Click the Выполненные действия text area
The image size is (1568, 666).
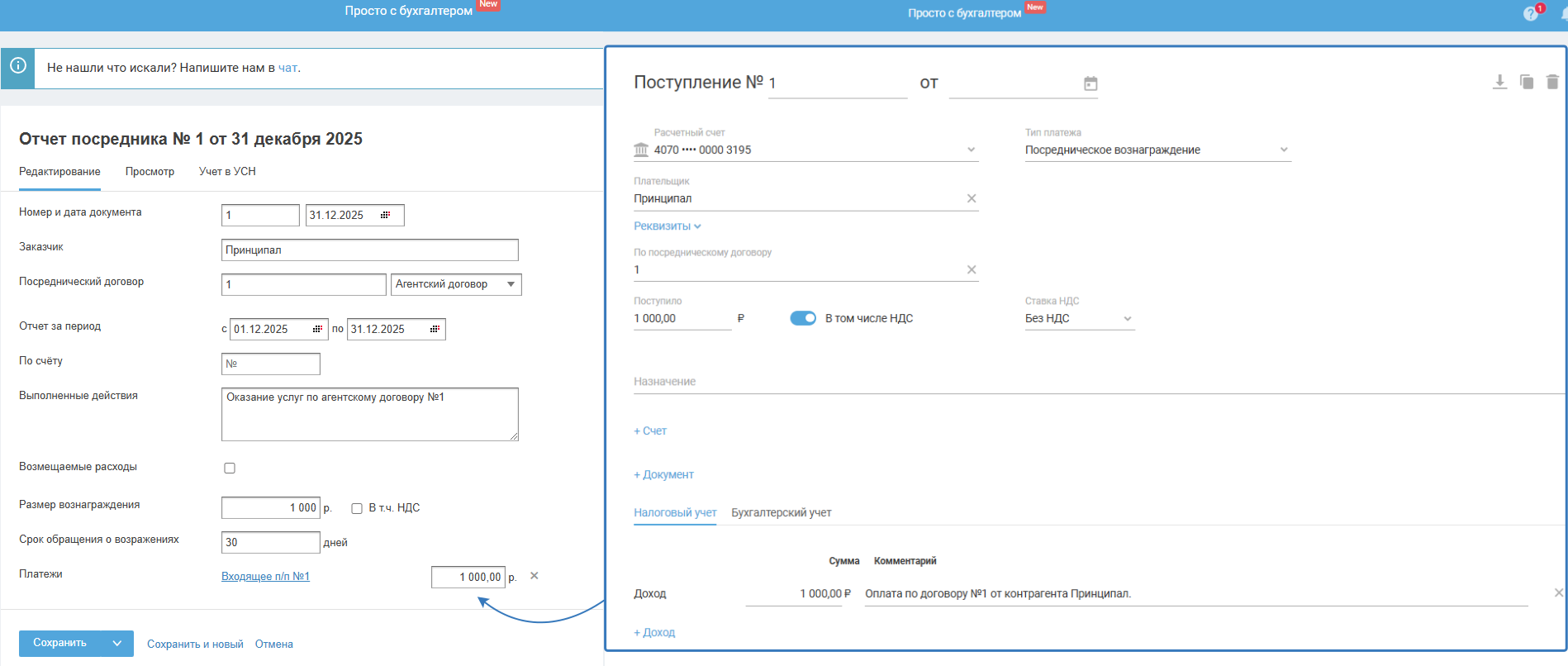click(x=370, y=414)
